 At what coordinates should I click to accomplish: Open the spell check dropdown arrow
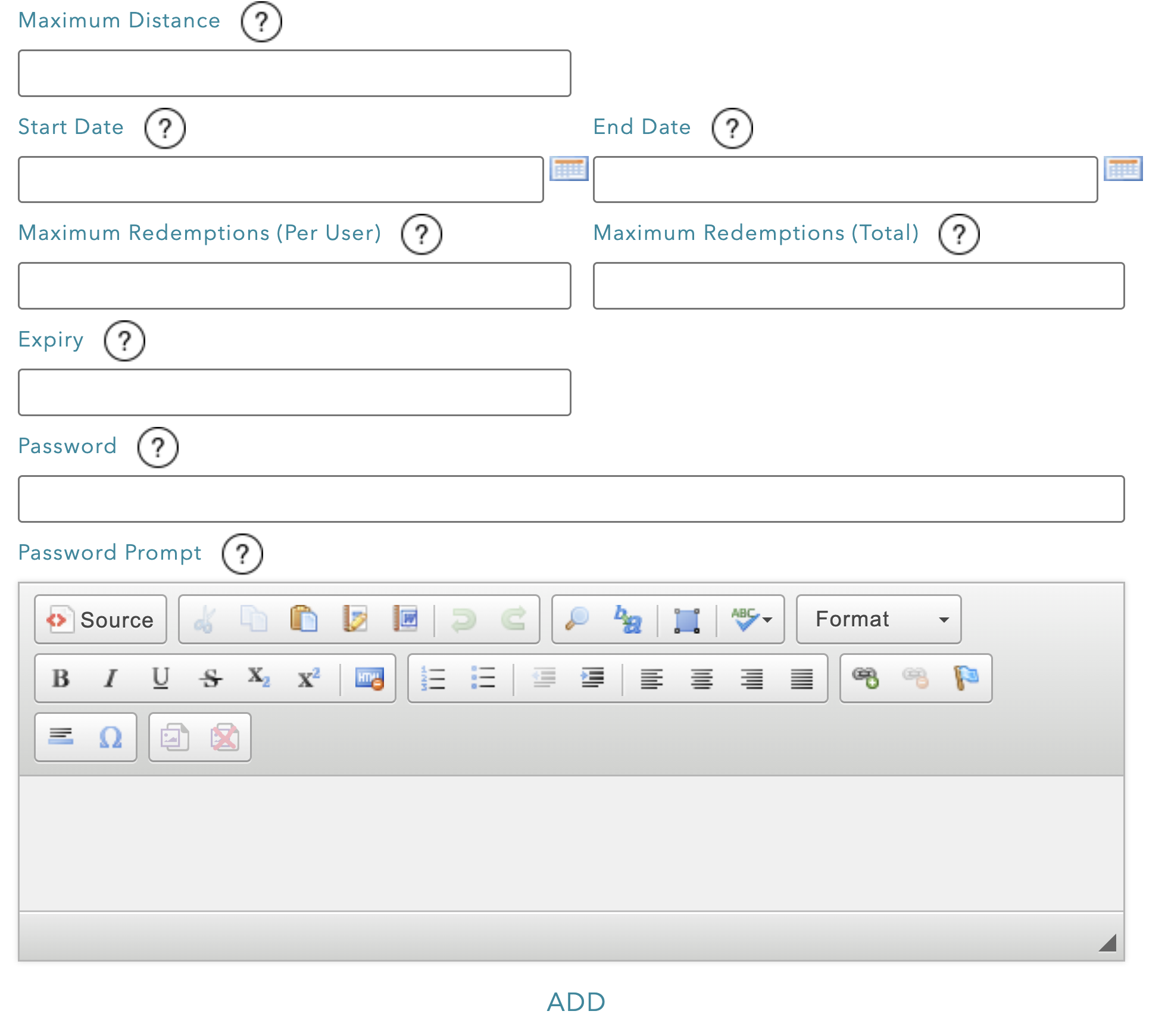[x=767, y=620]
